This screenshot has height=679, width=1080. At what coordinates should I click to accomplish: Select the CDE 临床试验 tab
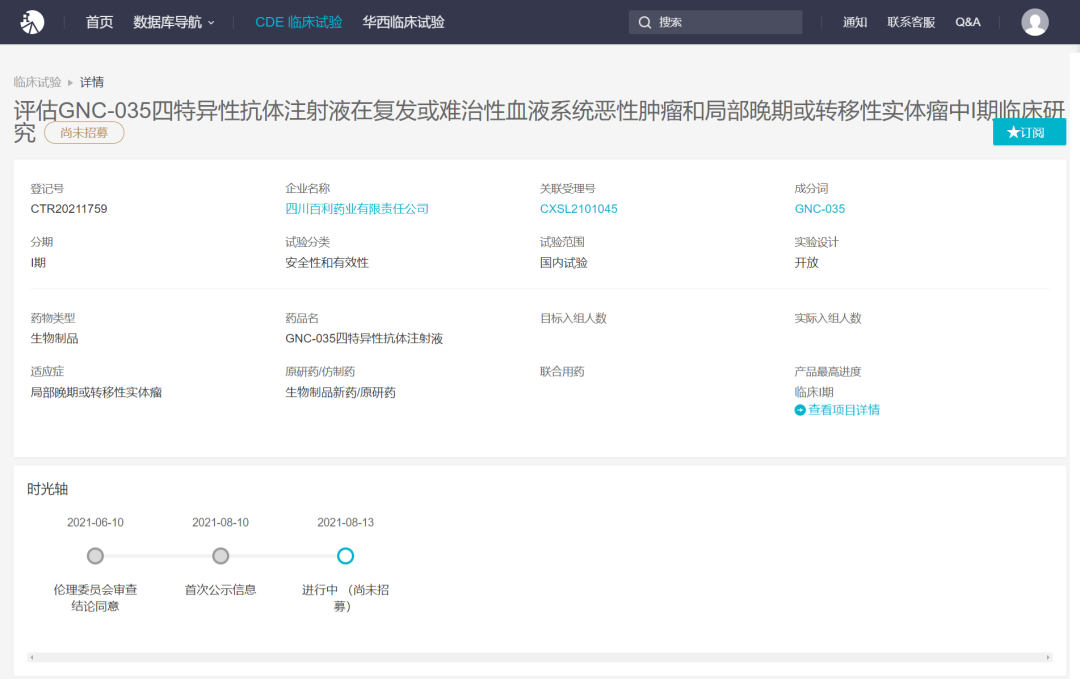(x=298, y=22)
